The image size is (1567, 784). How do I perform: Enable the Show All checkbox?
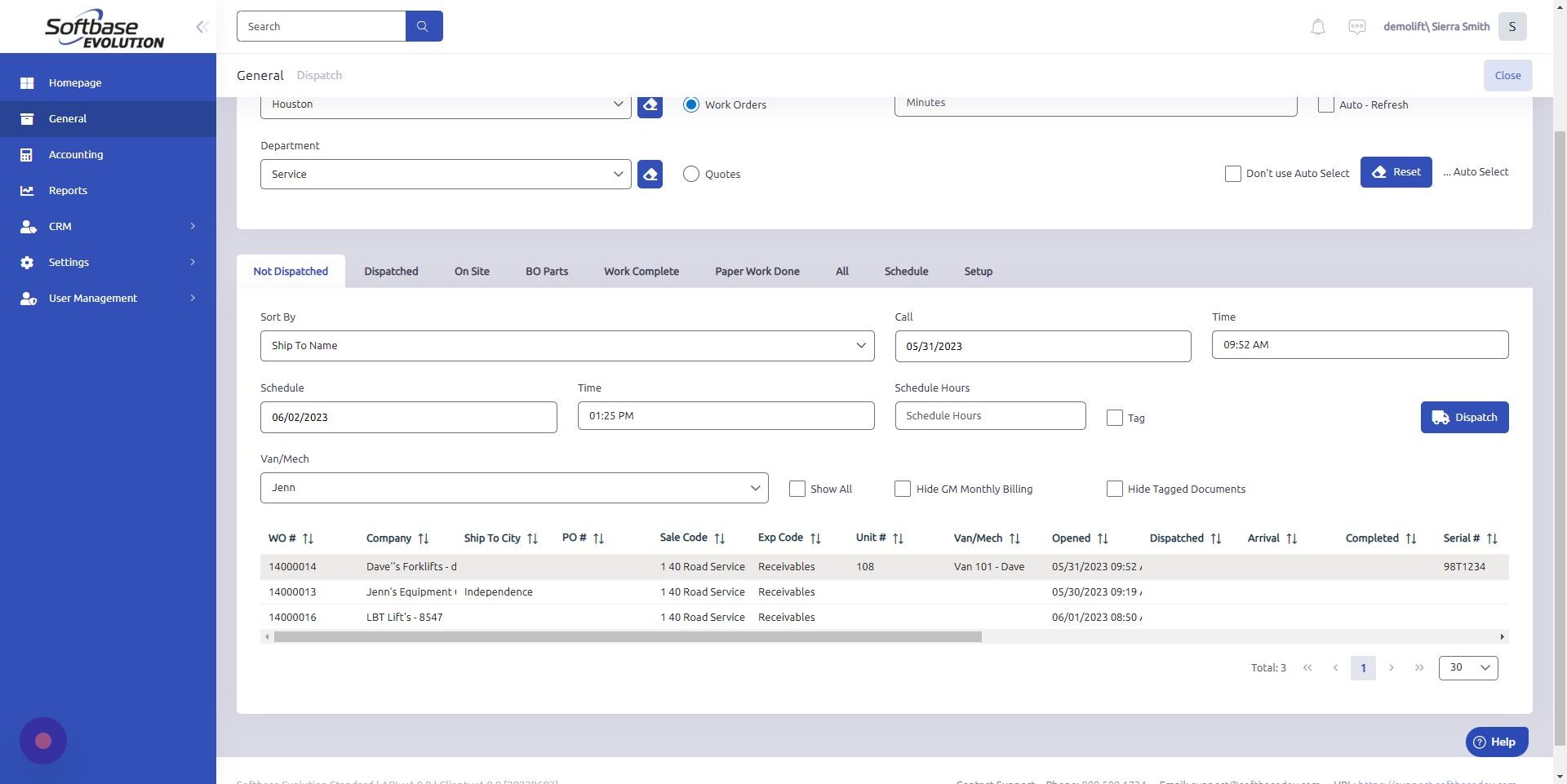(797, 488)
